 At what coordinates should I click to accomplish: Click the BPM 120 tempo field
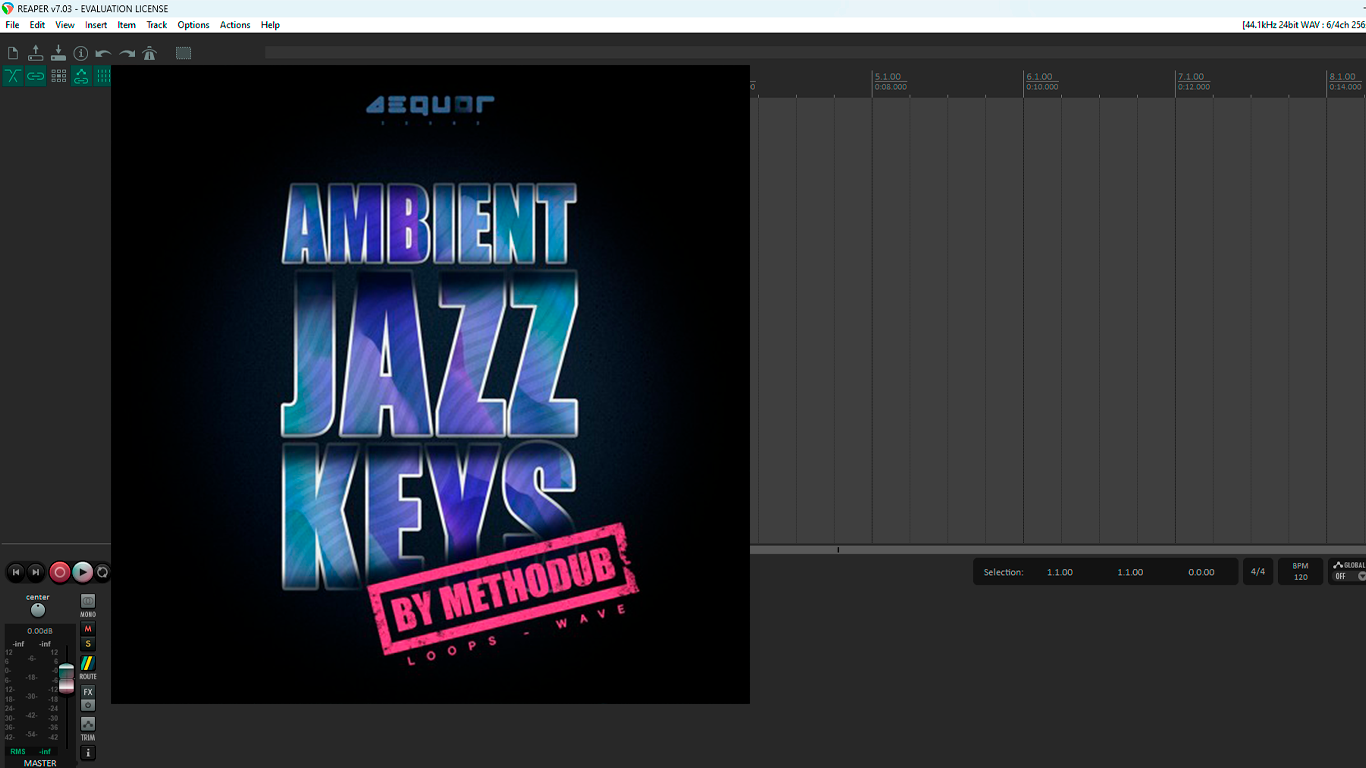1300,572
